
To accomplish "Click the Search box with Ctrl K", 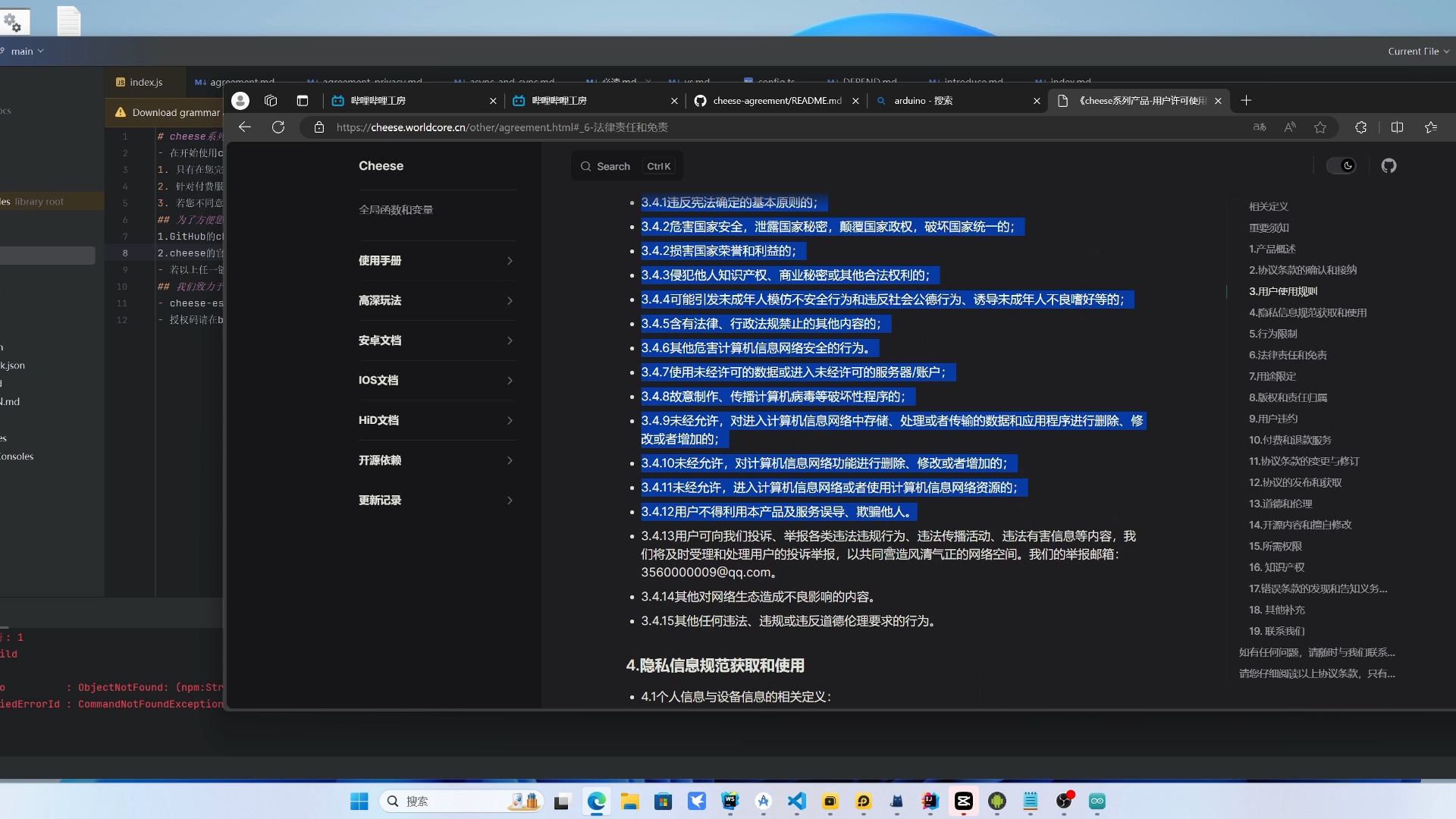I will (627, 166).
